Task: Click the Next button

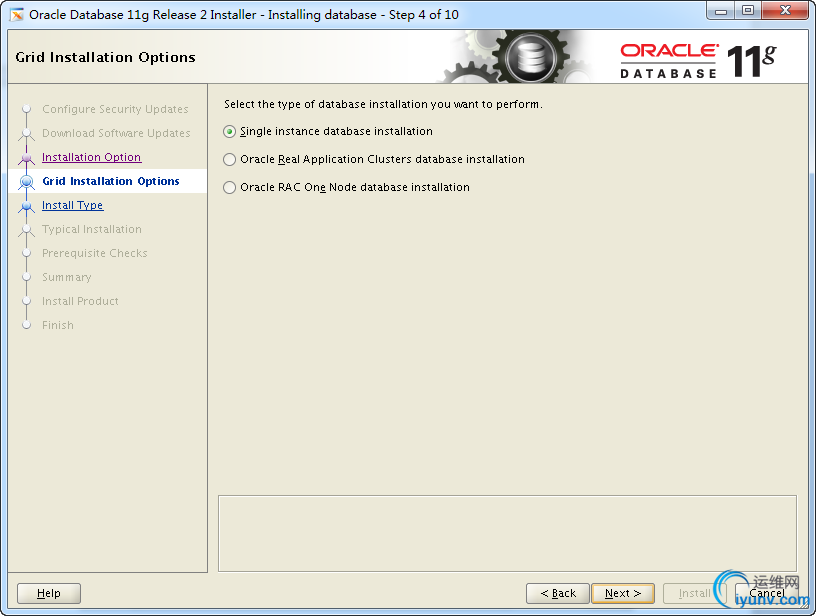Action: click(x=623, y=593)
